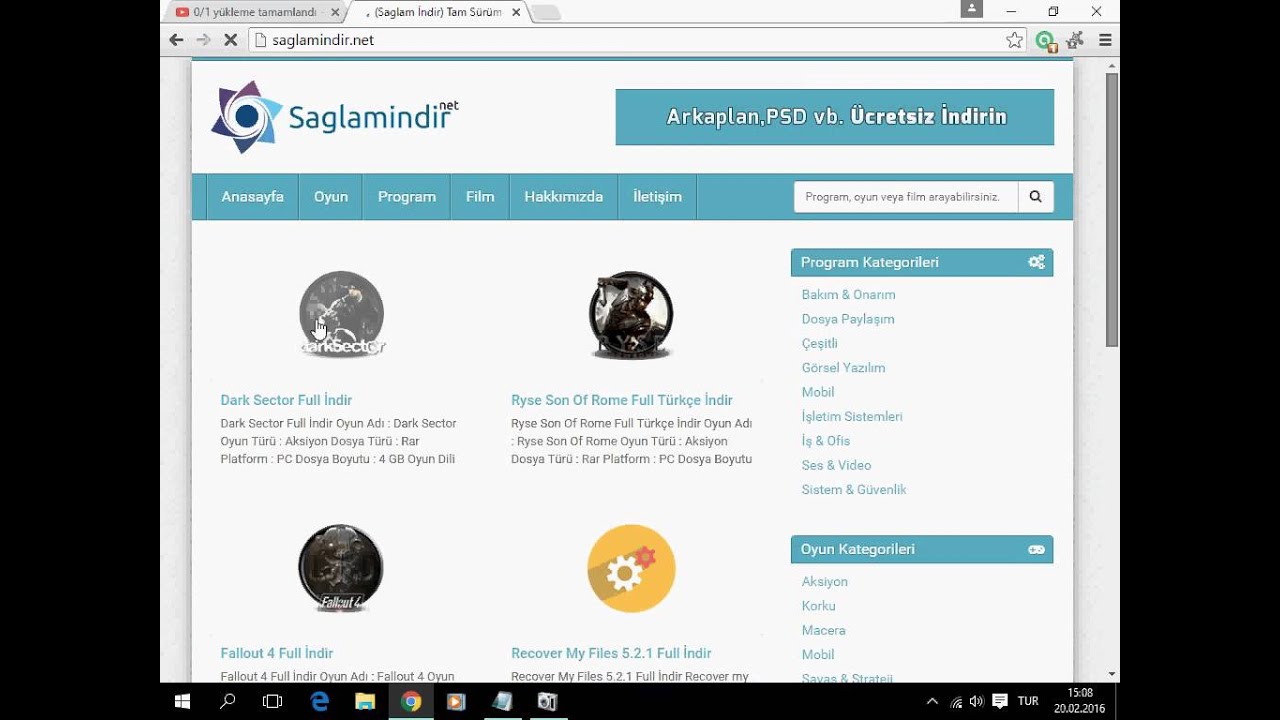Open İş & Ofis category
Image resolution: width=1280 pixels, height=720 pixels.
tap(826, 441)
